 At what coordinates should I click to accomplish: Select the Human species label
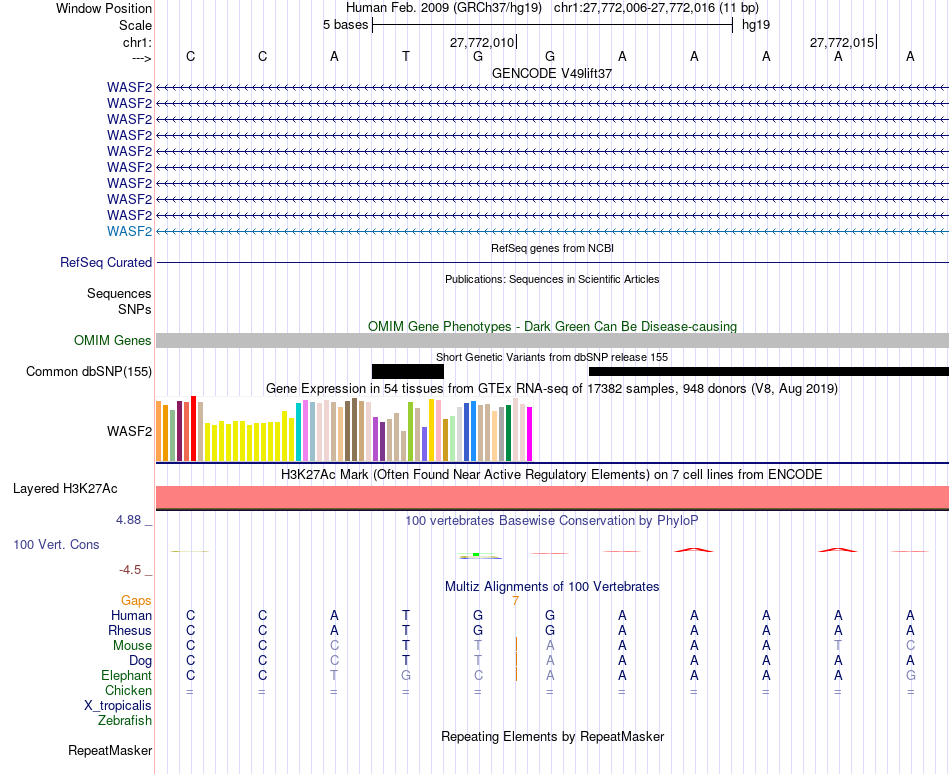[131, 616]
